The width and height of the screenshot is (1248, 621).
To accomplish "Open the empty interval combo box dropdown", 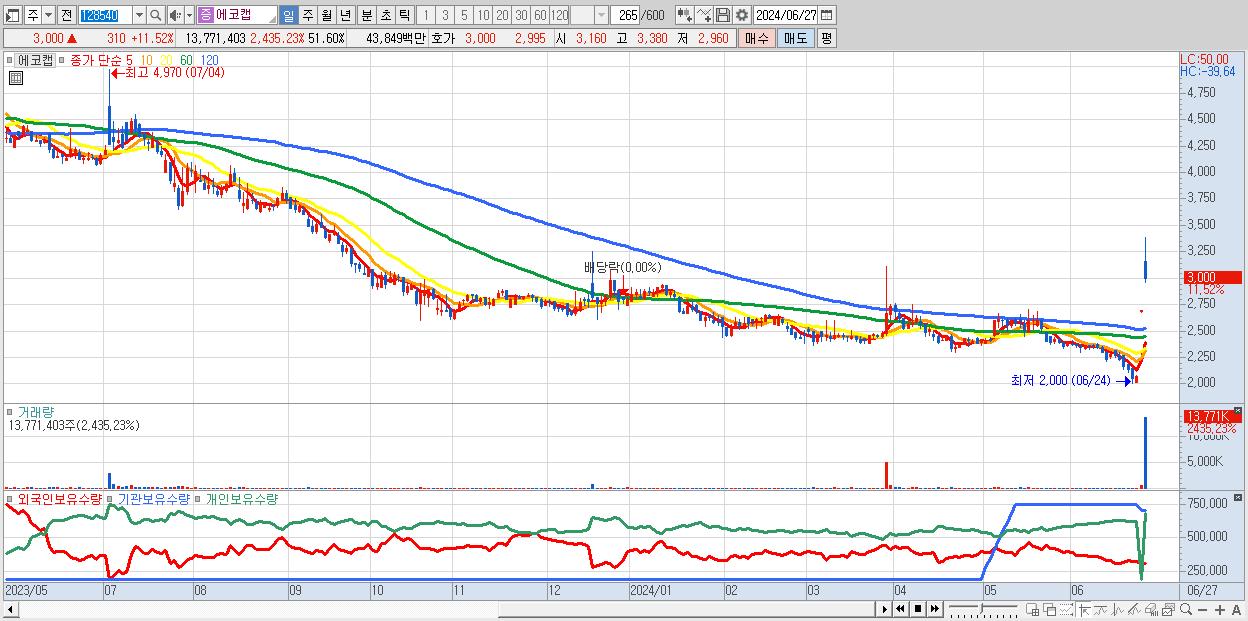I will 601,15.
